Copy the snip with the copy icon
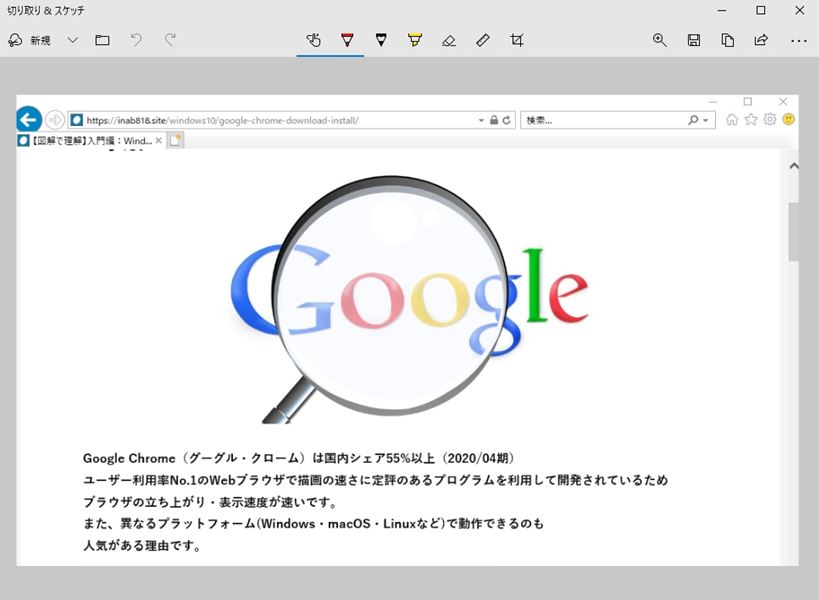This screenshot has height=600, width=819. pos(728,40)
